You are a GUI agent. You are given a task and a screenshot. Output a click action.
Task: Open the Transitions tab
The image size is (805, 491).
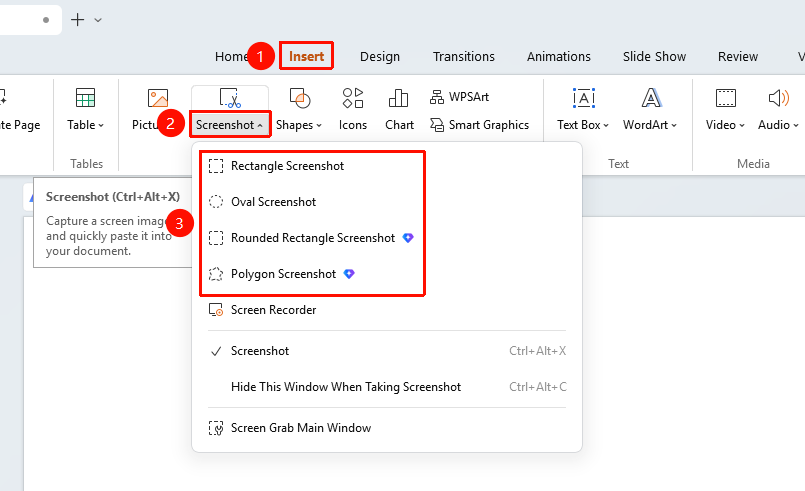tap(464, 56)
